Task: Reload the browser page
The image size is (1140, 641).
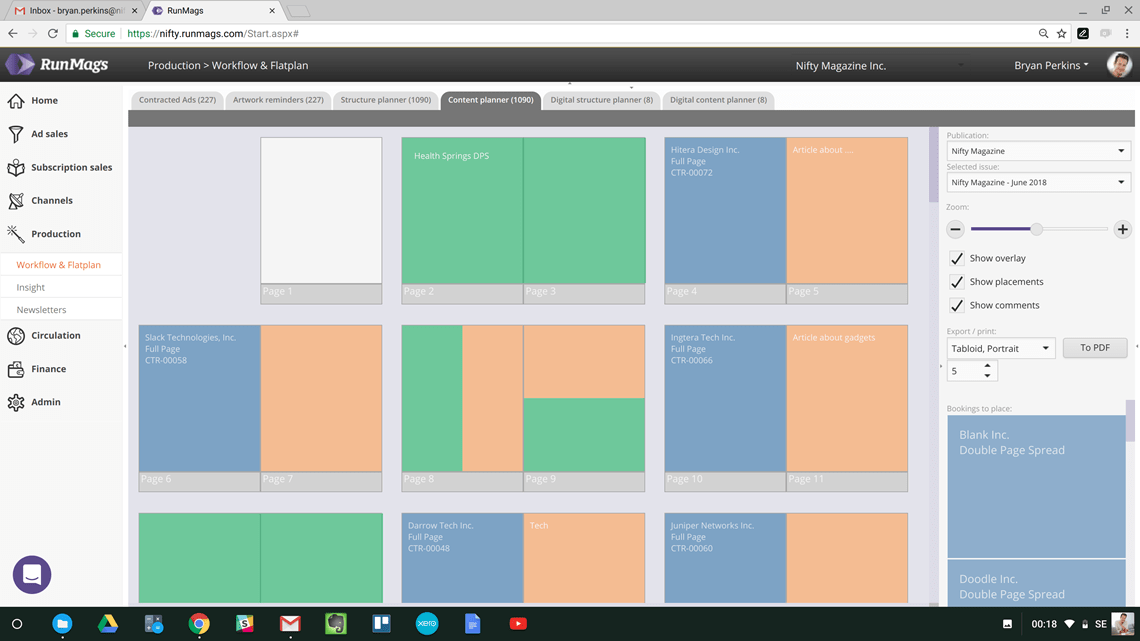Action: coord(52,33)
